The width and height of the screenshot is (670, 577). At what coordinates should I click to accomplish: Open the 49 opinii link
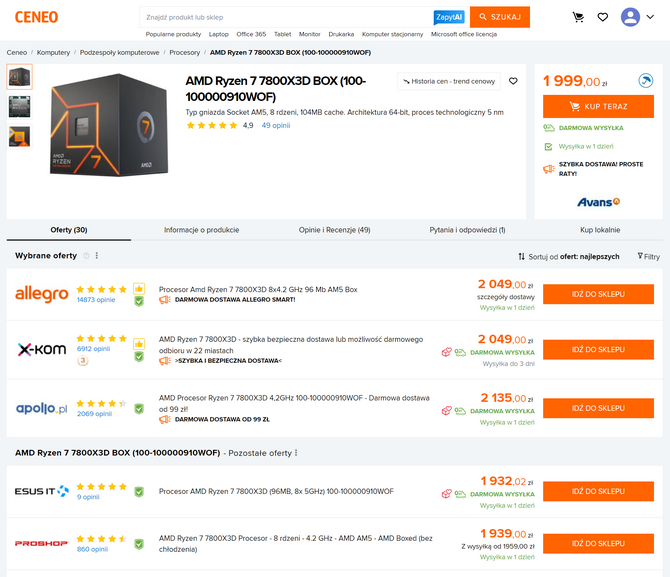[276, 125]
